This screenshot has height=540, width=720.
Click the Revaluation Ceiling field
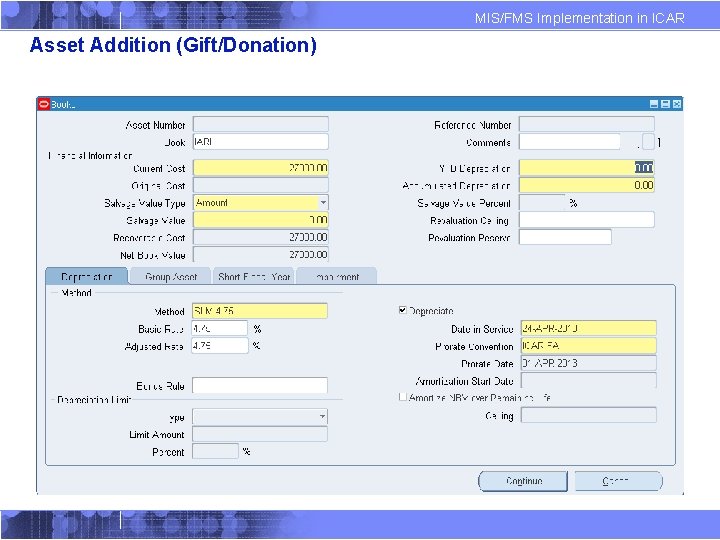click(x=587, y=220)
